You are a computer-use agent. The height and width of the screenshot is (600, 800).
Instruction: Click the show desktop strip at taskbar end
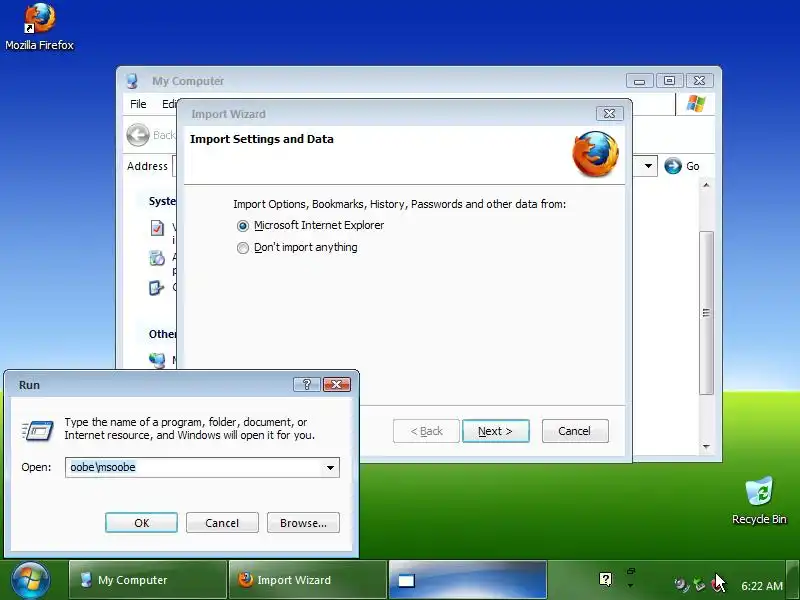[792, 580]
